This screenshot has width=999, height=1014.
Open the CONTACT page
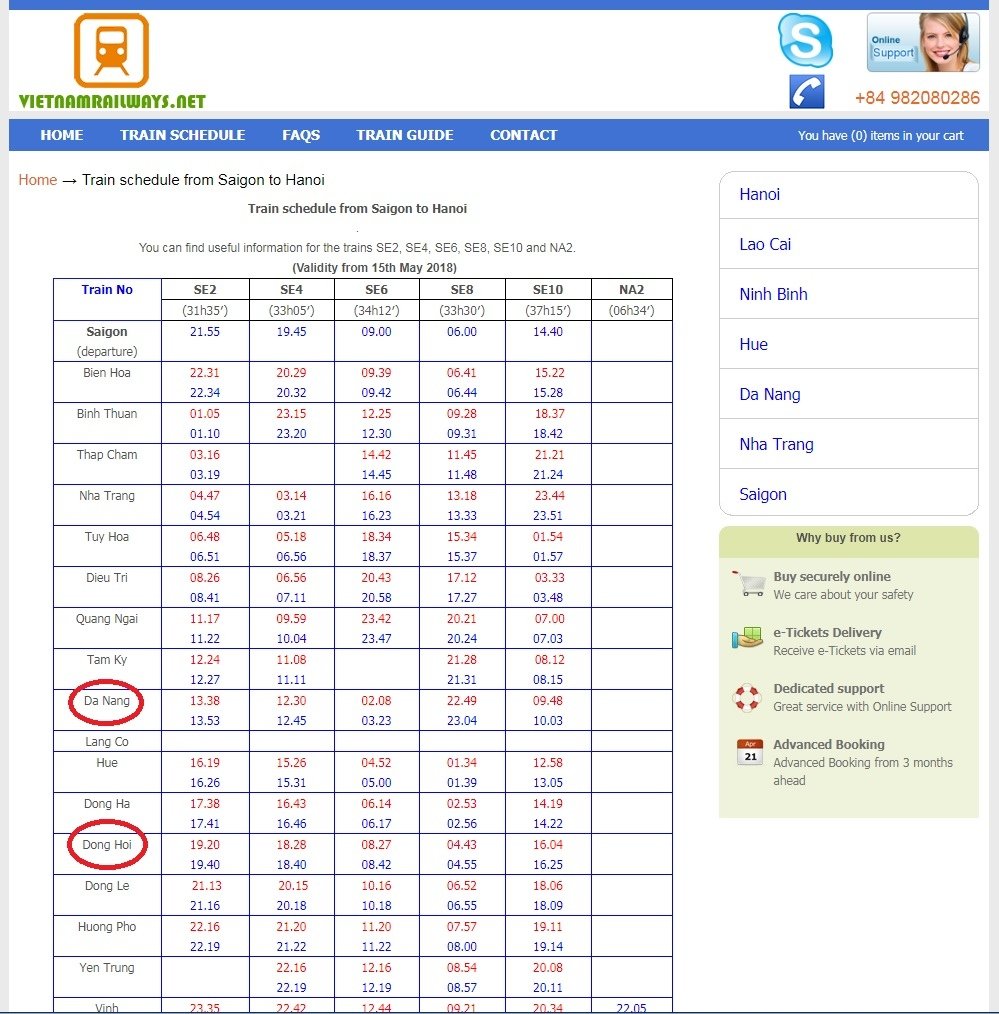[523, 135]
